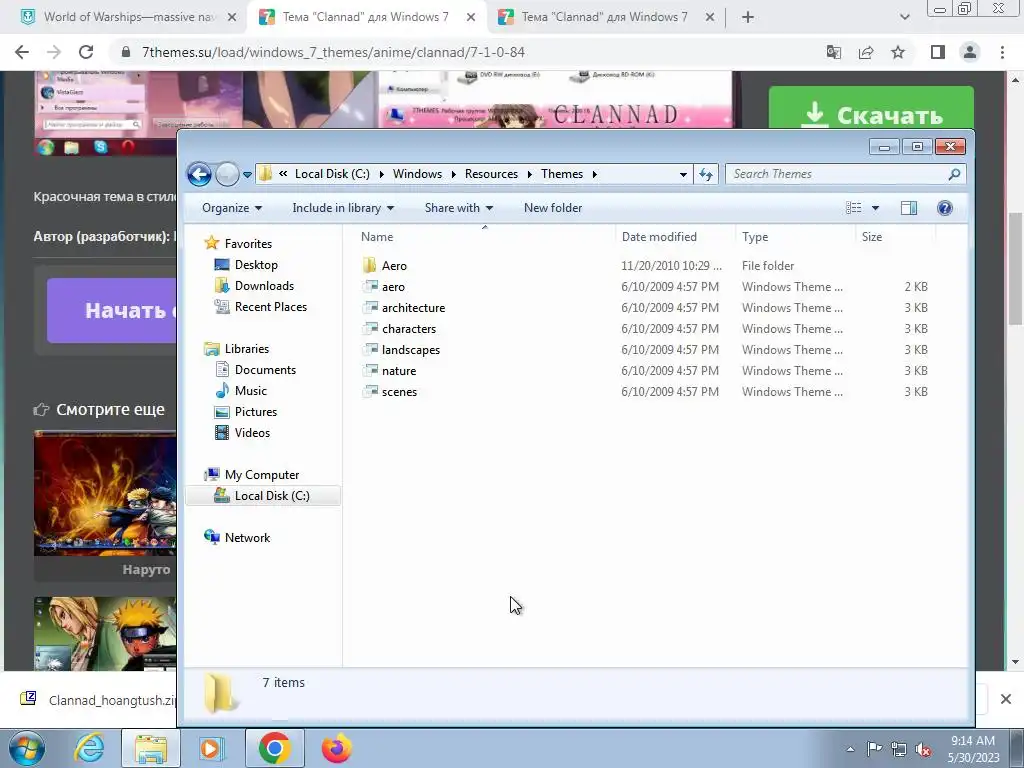Click Chrome address bar URL

pos(333,52)
